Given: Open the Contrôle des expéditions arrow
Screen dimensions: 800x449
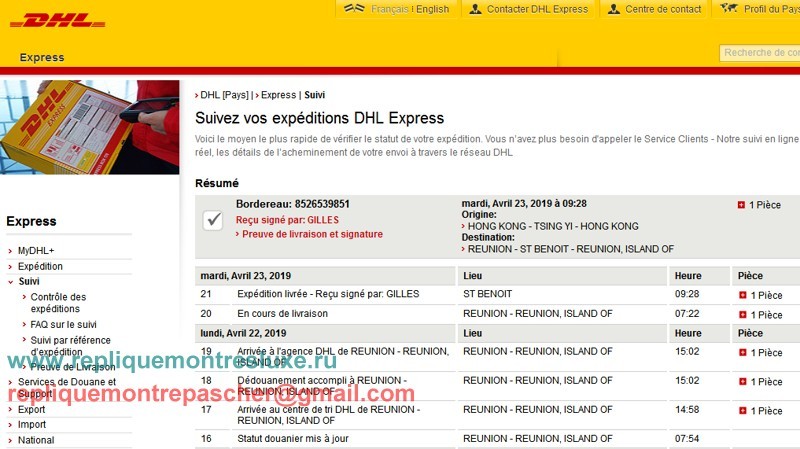Looking at the screenshot, I should point(24,296).
